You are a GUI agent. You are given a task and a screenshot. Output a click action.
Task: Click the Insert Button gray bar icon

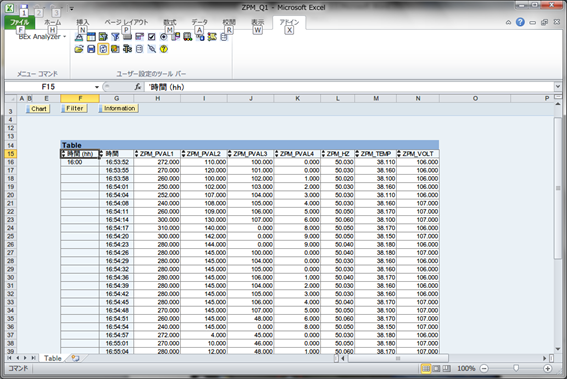pyautogui.click(x=127, y=37)
